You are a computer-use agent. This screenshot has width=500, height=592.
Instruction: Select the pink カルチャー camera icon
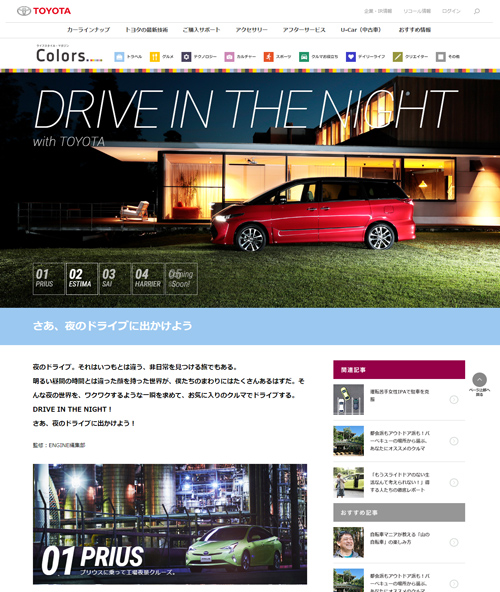pos(229,57)
